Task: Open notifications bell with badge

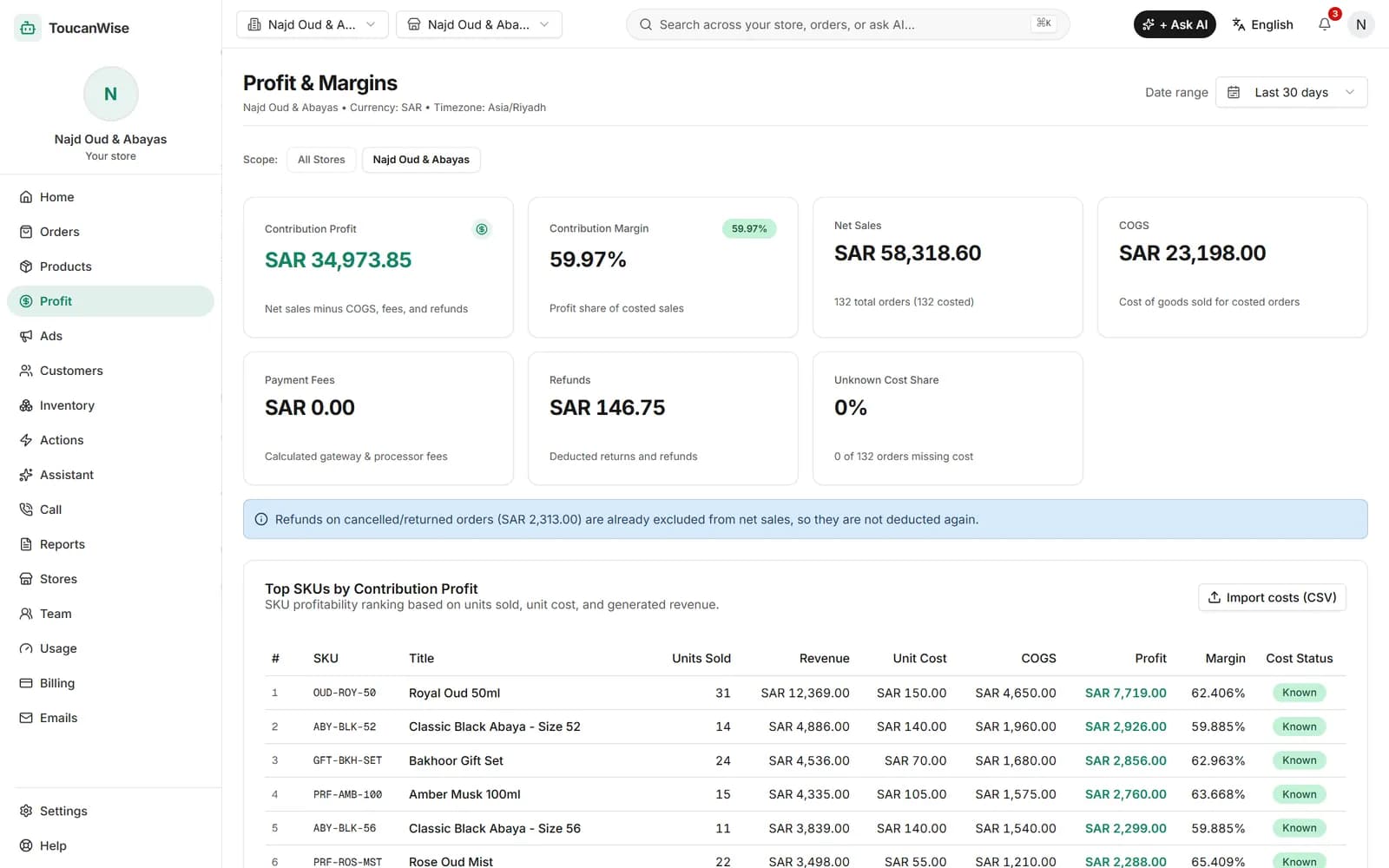Action: point(1325,24)
